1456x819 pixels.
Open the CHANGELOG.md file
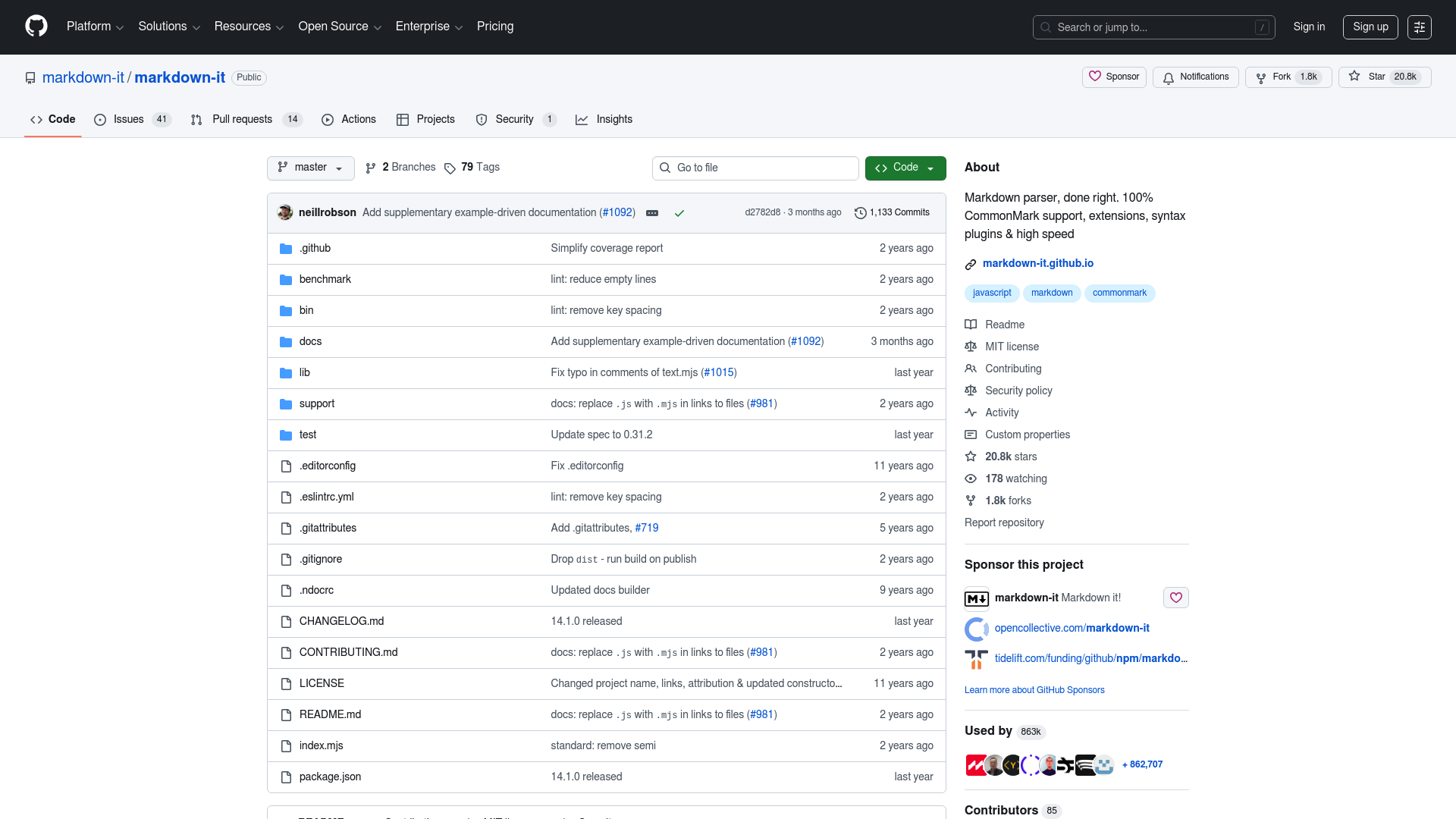pyautogui.click(x=341, y=622)
